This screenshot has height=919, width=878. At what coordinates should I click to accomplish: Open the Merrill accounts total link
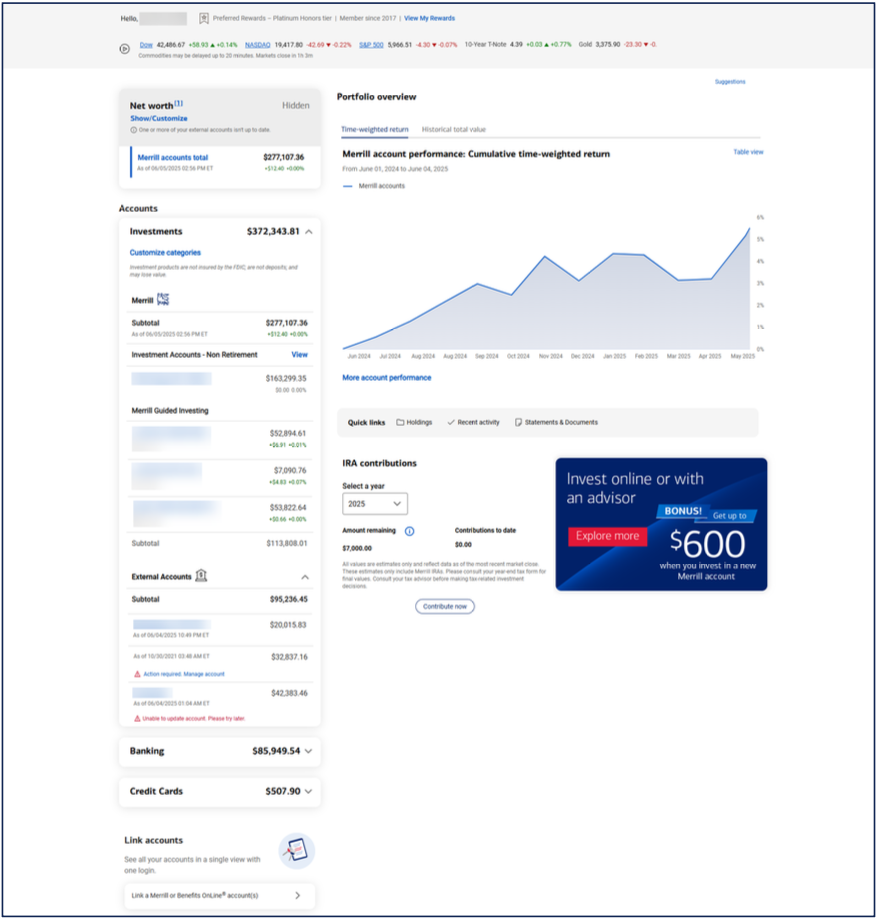point(172,157)
